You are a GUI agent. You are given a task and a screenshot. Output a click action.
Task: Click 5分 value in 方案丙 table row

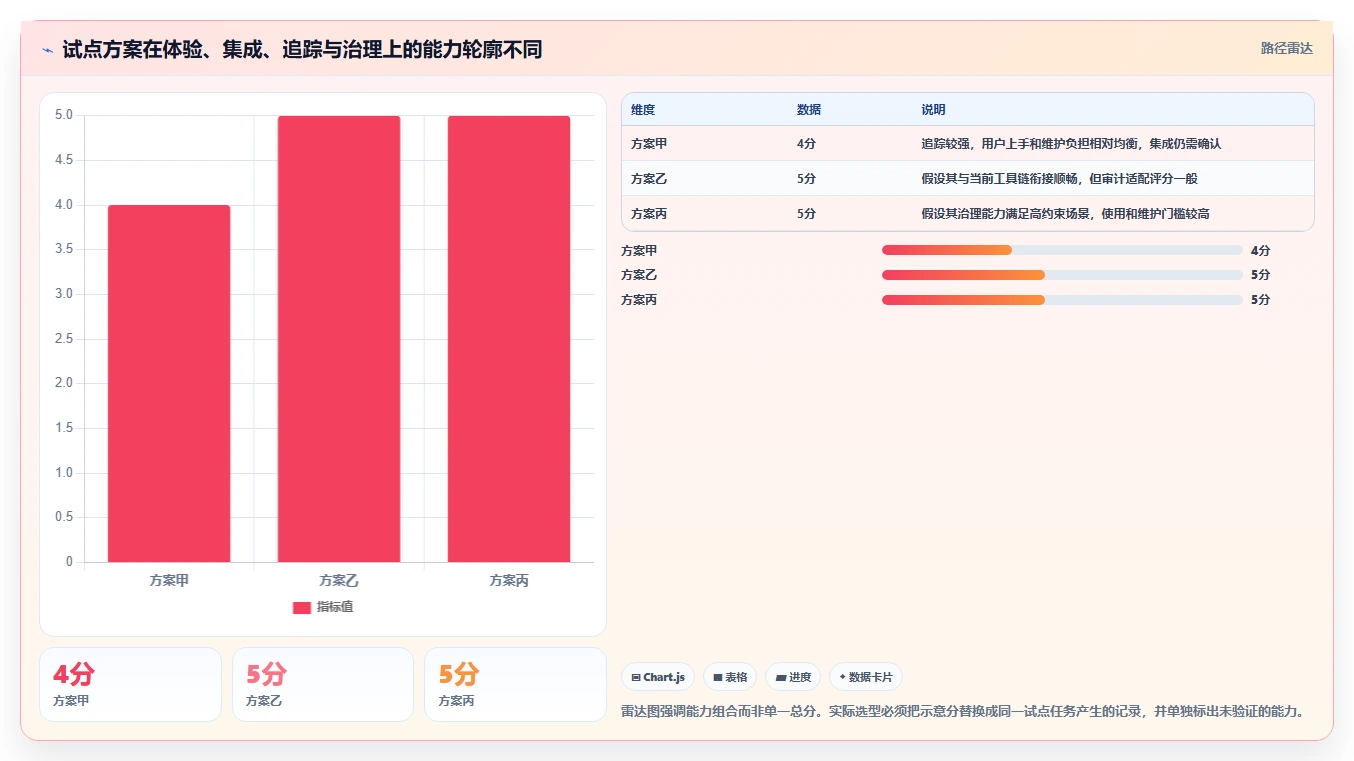coord(806,214)
